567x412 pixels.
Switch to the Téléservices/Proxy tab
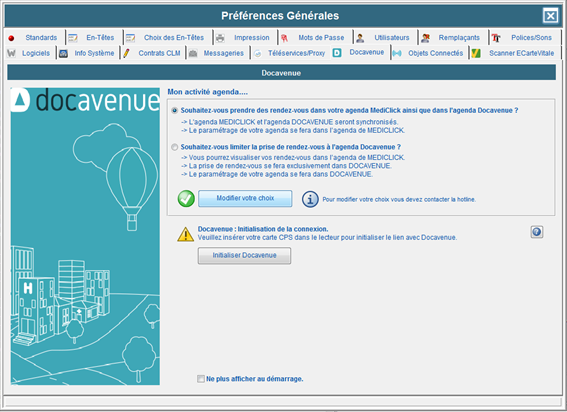(x=296, y=53)
